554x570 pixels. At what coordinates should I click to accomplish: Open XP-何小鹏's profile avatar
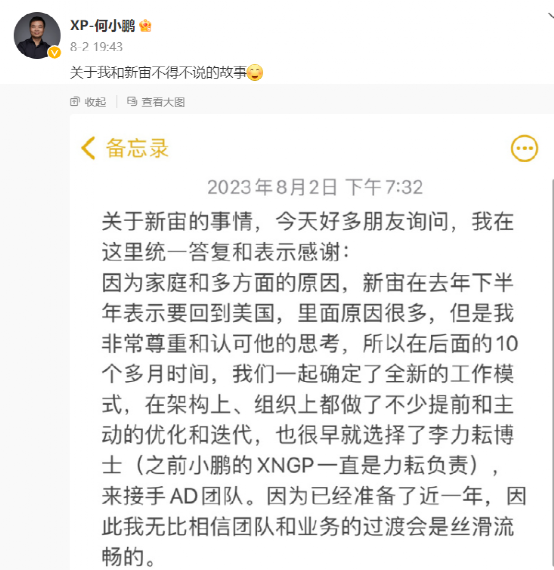37,35
